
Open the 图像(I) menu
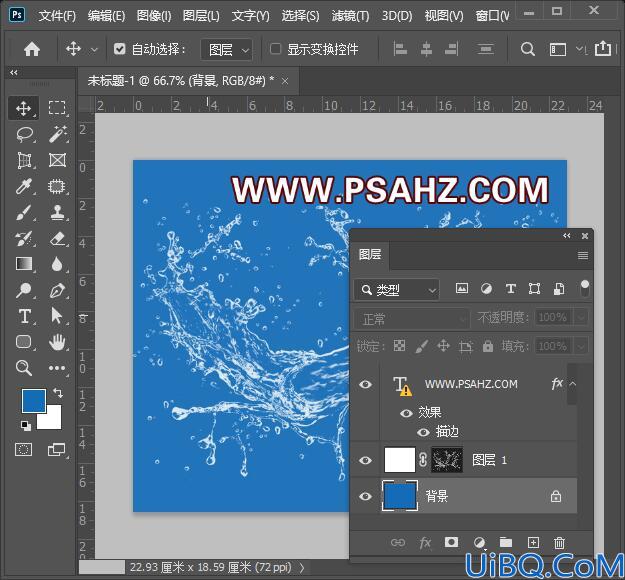pos(154,16)
